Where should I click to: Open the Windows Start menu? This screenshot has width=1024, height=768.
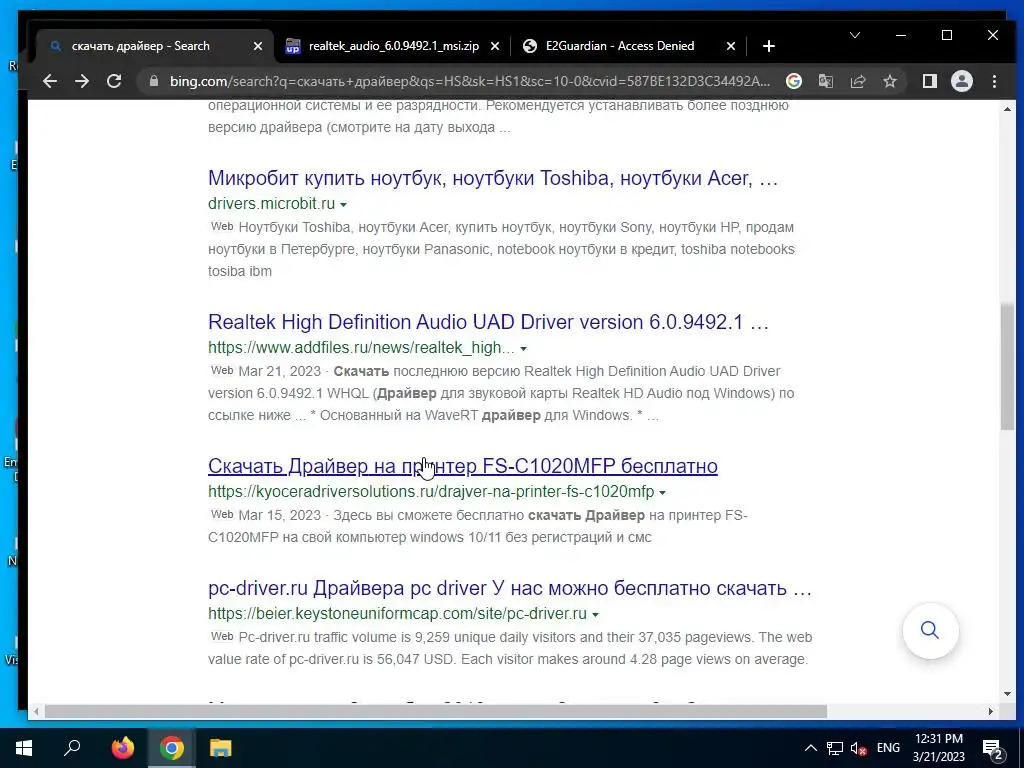(x=24, y=748)
